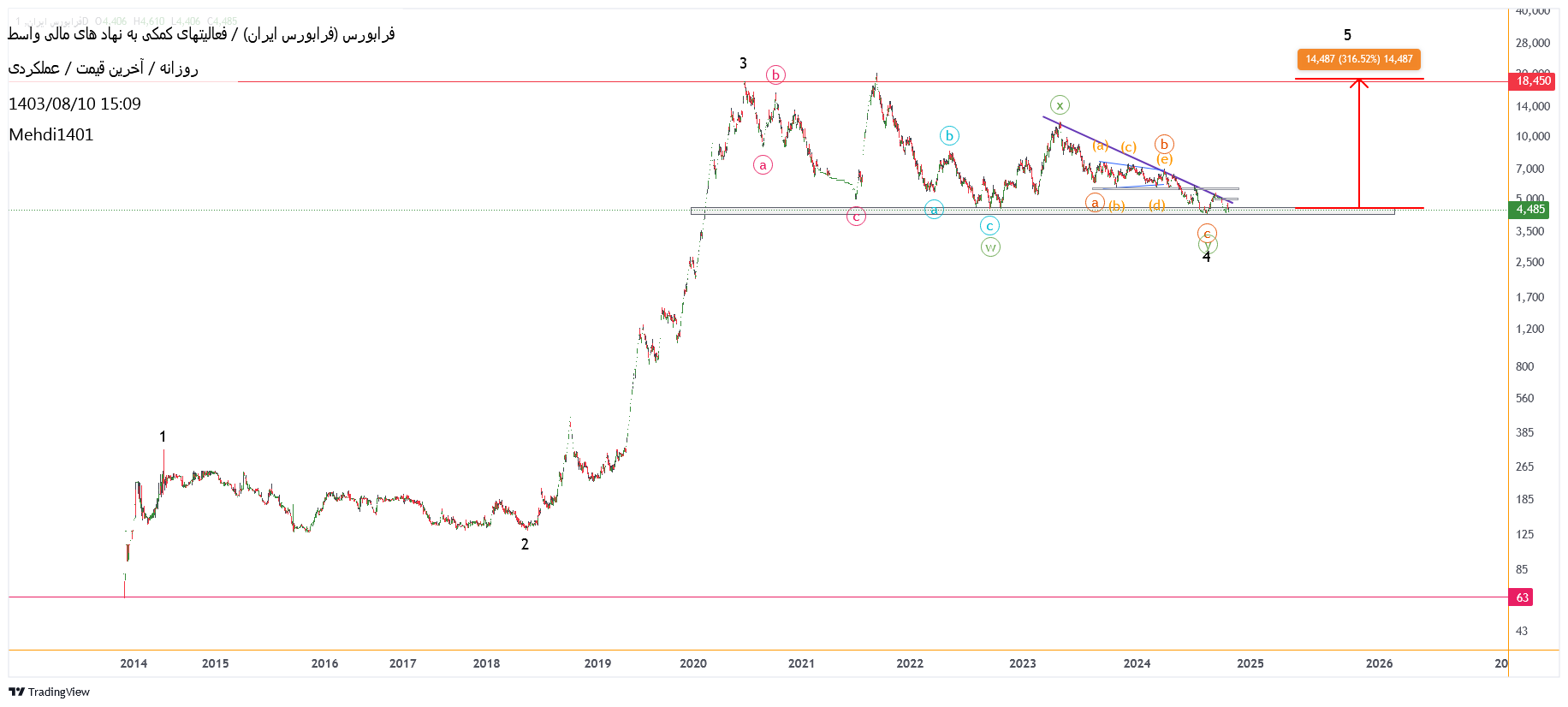Click the 2016 label on the time axis
This screenshot has width=1568, height=707.
pyautogui.click(x=324, y=663)
